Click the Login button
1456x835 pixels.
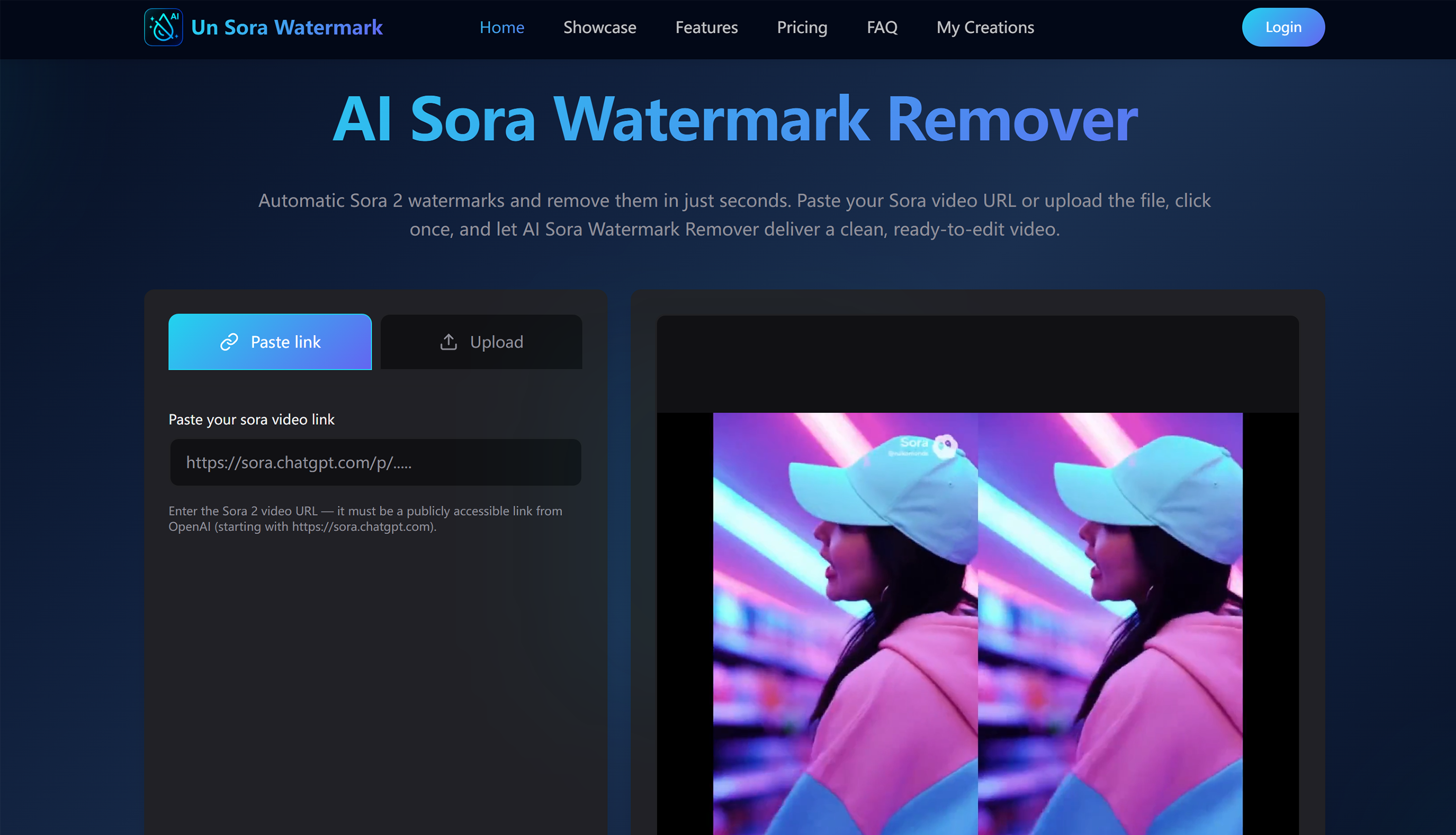tap(1283, 27)
